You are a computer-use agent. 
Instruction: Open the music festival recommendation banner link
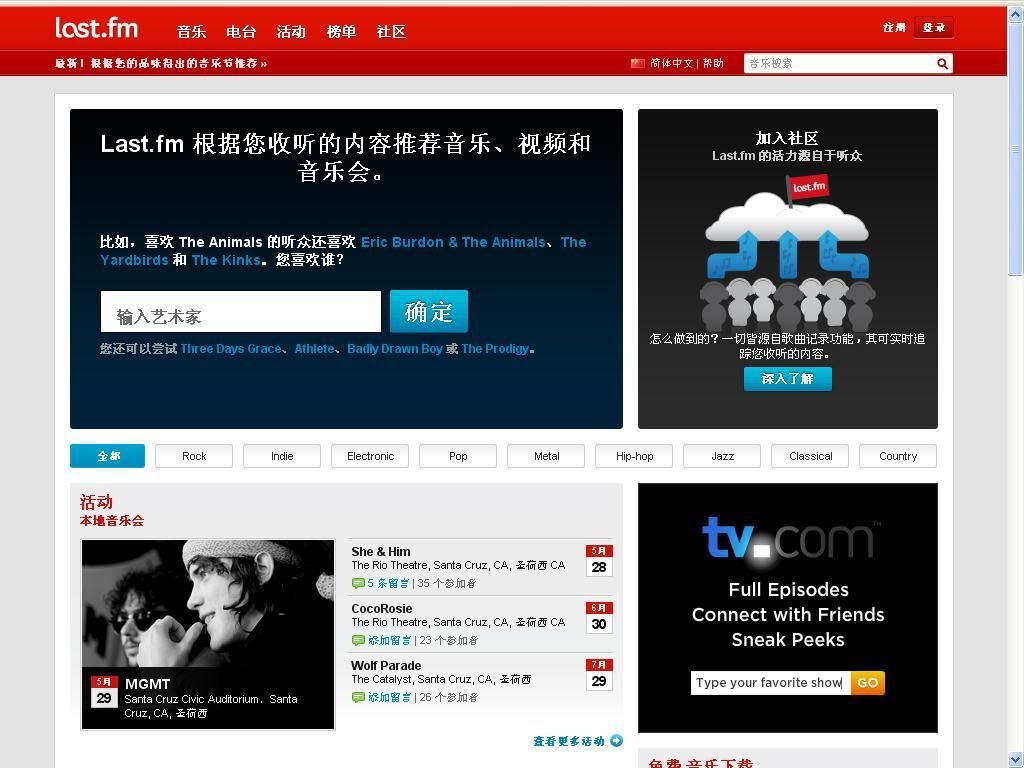[x=161, y=63]
